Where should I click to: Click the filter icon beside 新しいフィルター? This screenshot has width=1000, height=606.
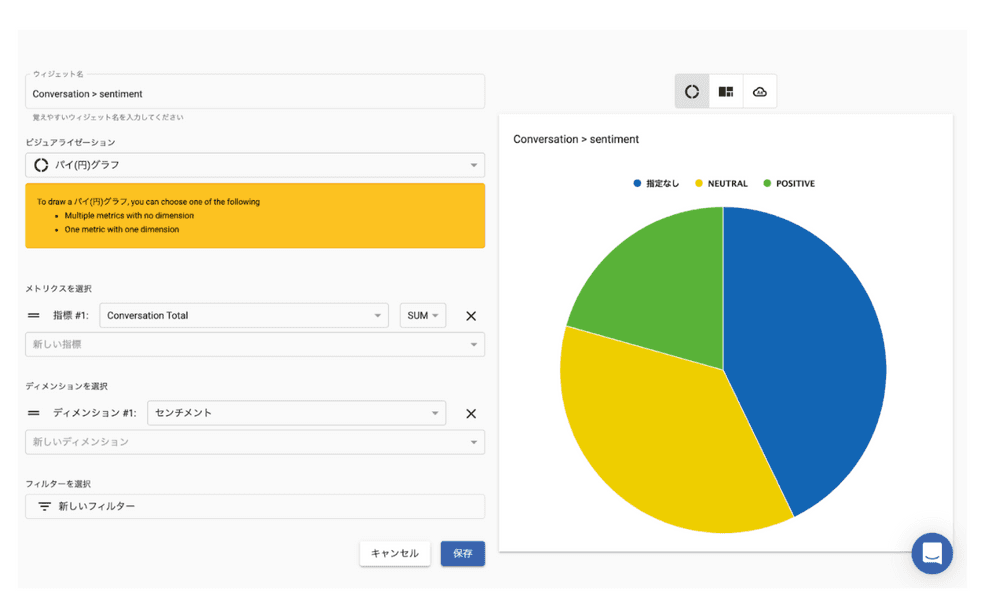point(44,507)
